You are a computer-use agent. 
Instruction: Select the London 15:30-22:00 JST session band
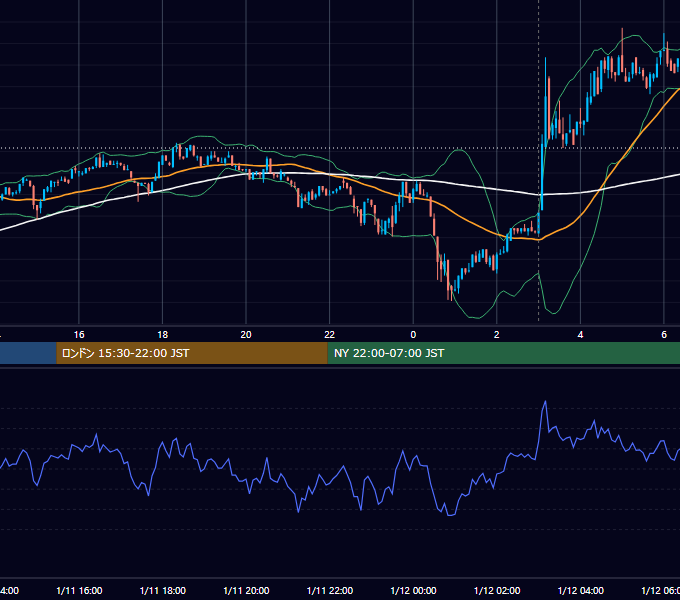tap(192, 353)
